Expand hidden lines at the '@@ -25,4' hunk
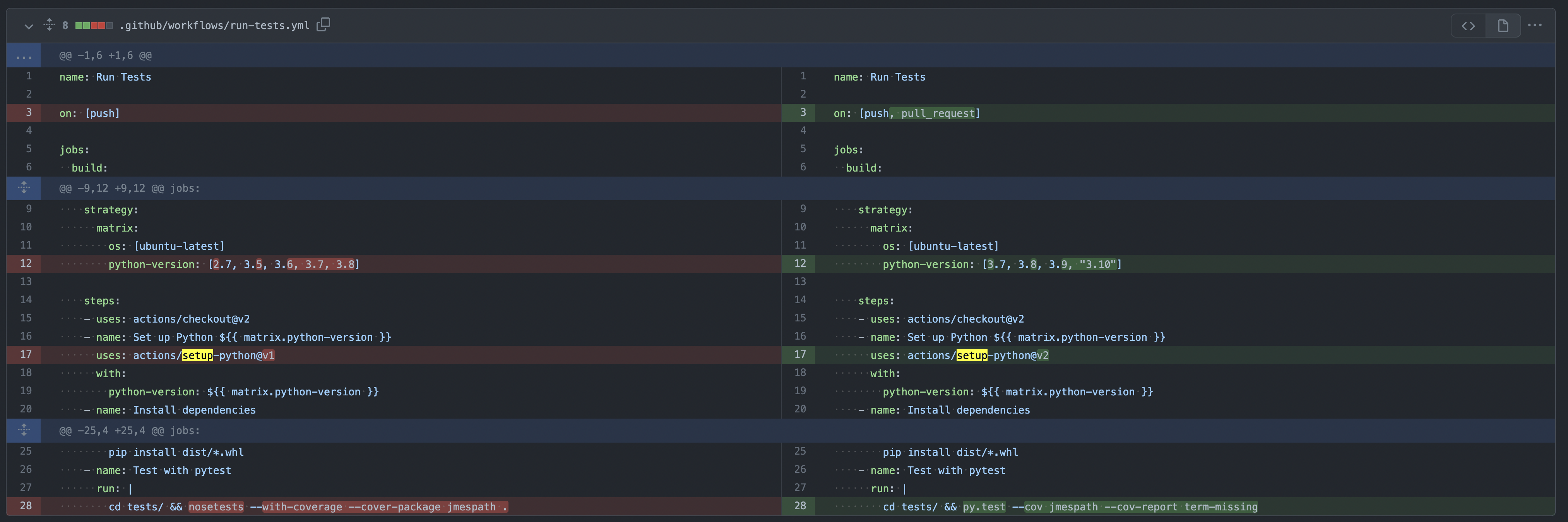 click(24, 430)
